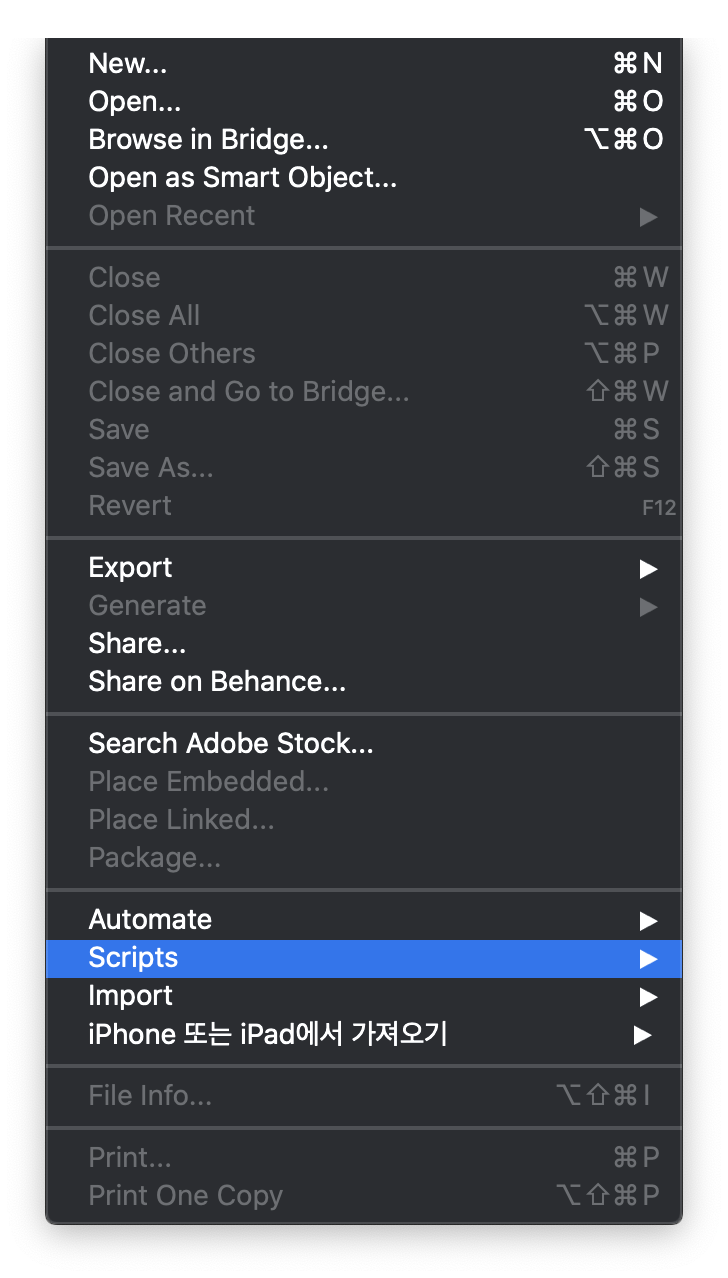Open the Export submenu
The image size is (728, 1278).
tap(130, 567)
